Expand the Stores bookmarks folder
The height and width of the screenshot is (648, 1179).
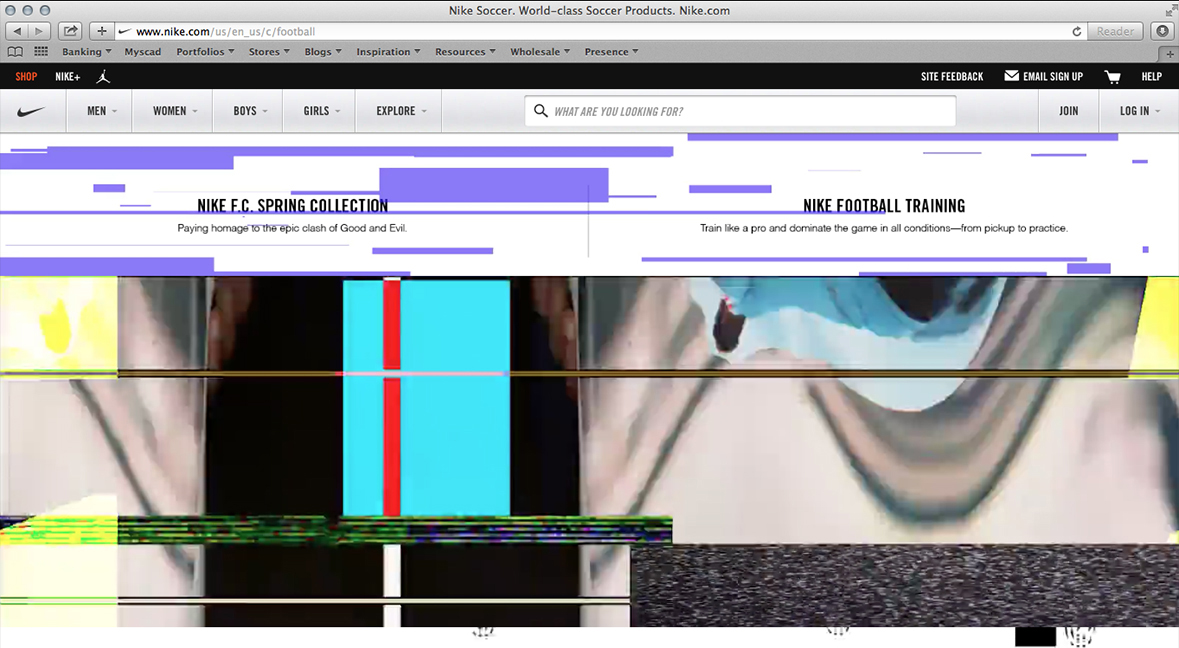click(x=269, y=52)
